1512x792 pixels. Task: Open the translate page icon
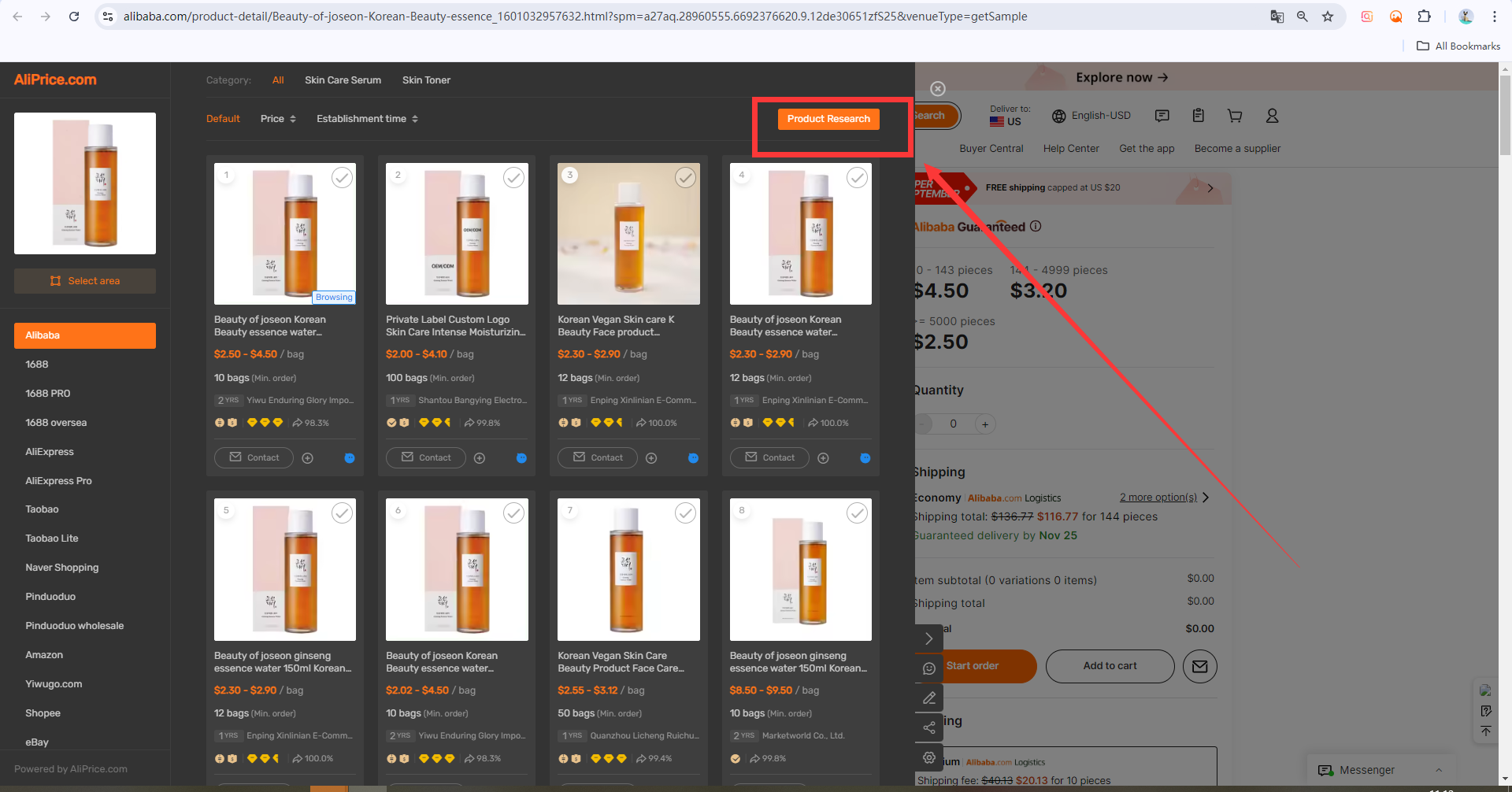tap(1277, 16)
